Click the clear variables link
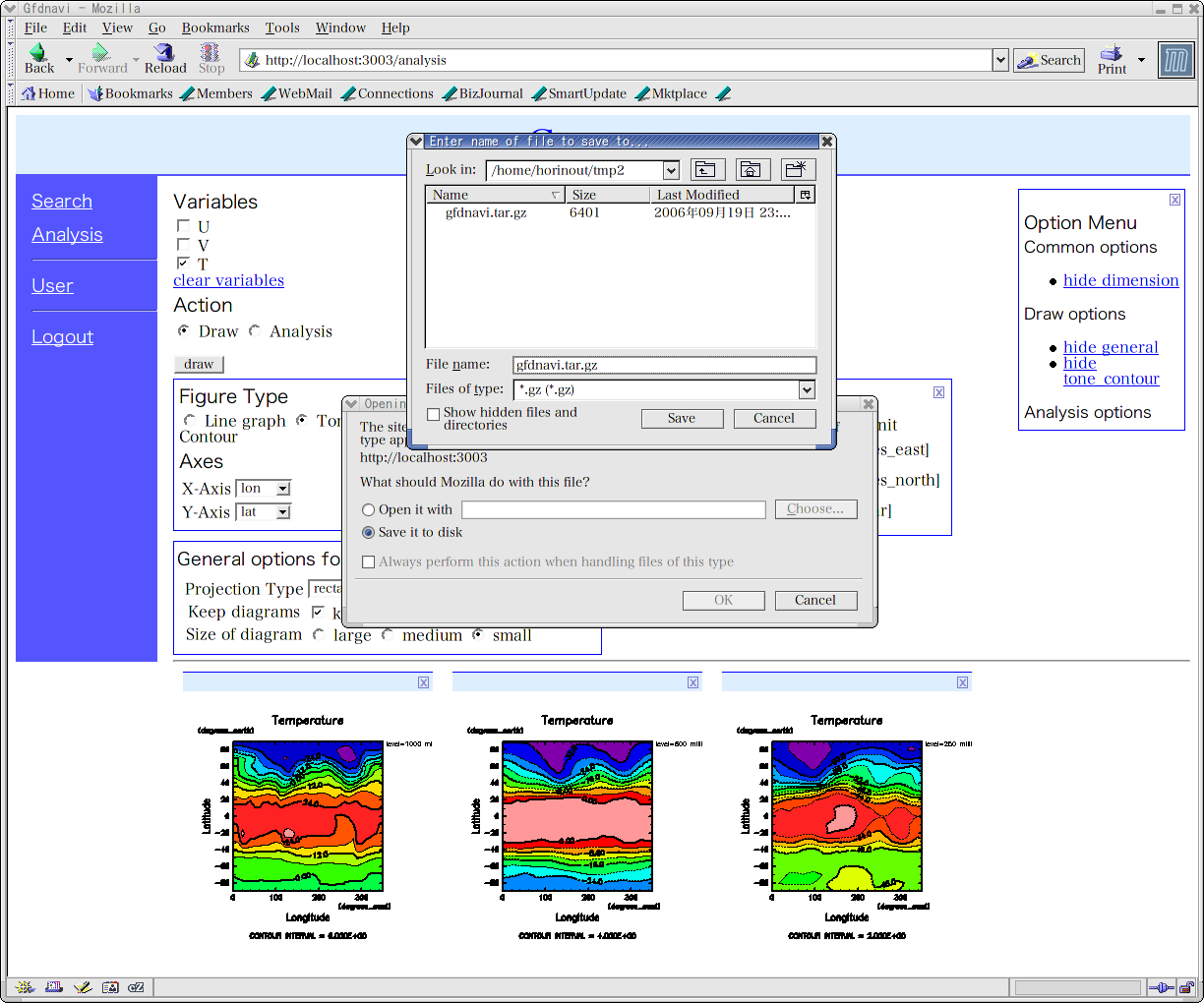 (228, 280)
